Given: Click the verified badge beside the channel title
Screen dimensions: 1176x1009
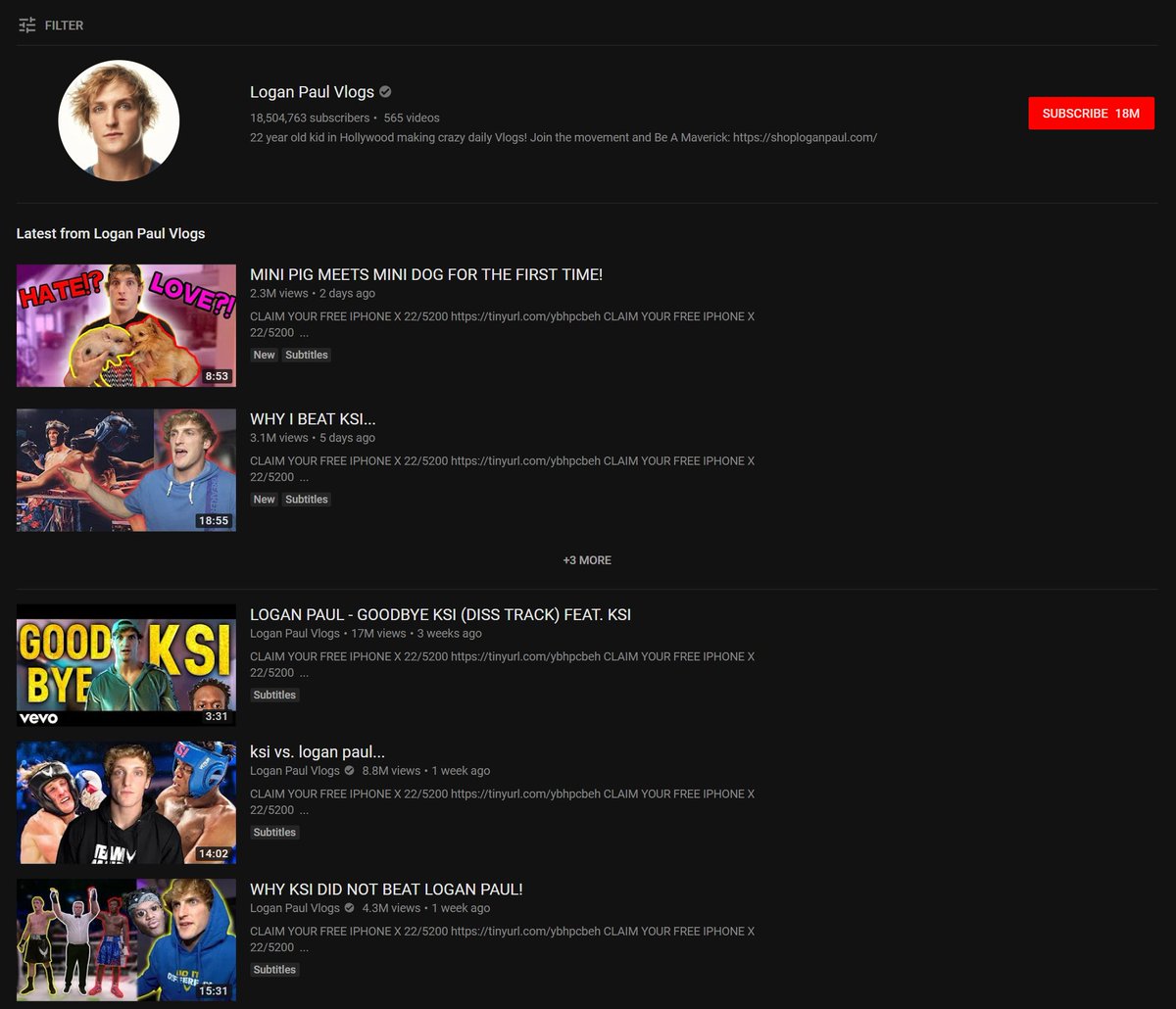Looking at the screenshot, I should pos(385,92).
